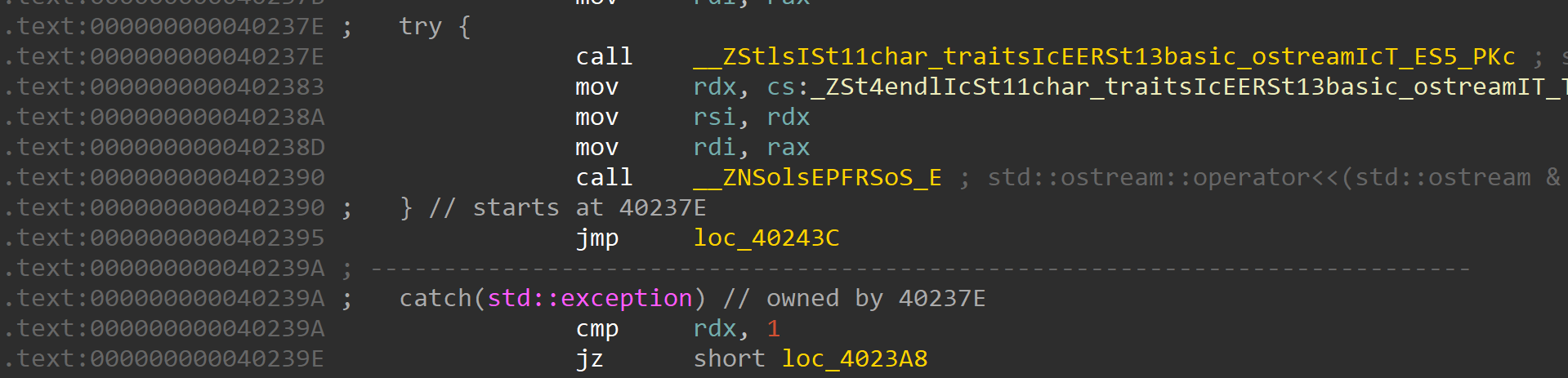Click the loc_4023A8 jump target
The width and height of the screenshot is (1568, 378).
pyautogui.click(x=854, y=359)
